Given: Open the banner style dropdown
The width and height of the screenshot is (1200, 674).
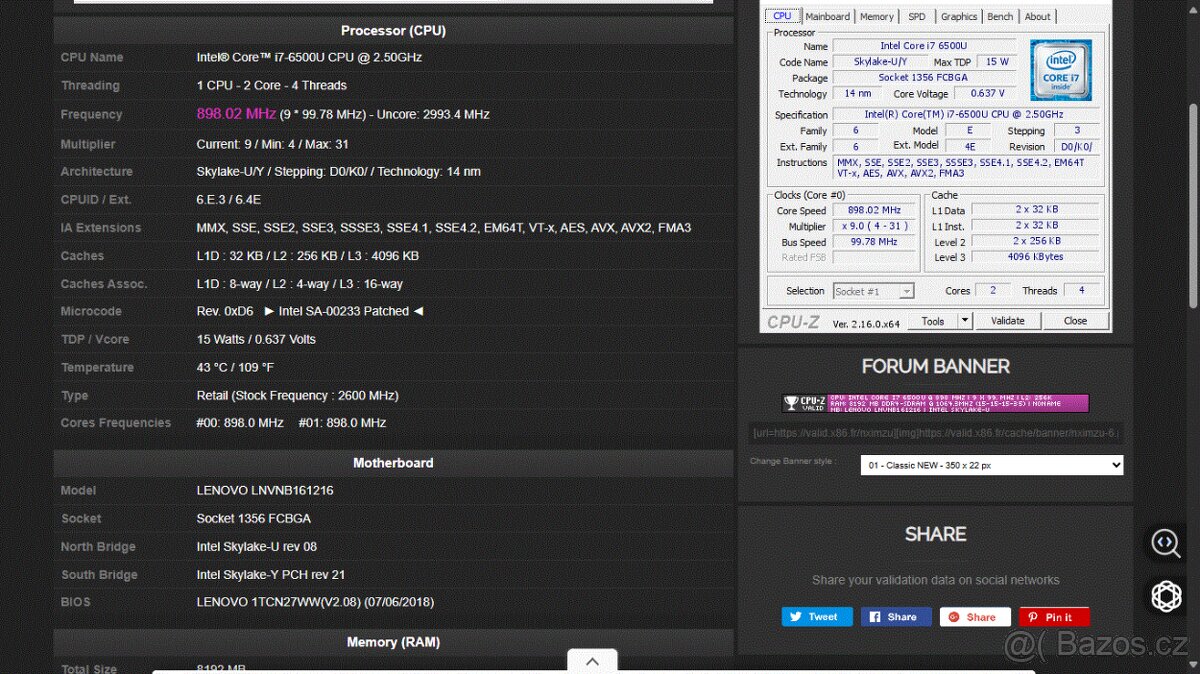Looking at the screenshot, I should [x=992, y=464].
